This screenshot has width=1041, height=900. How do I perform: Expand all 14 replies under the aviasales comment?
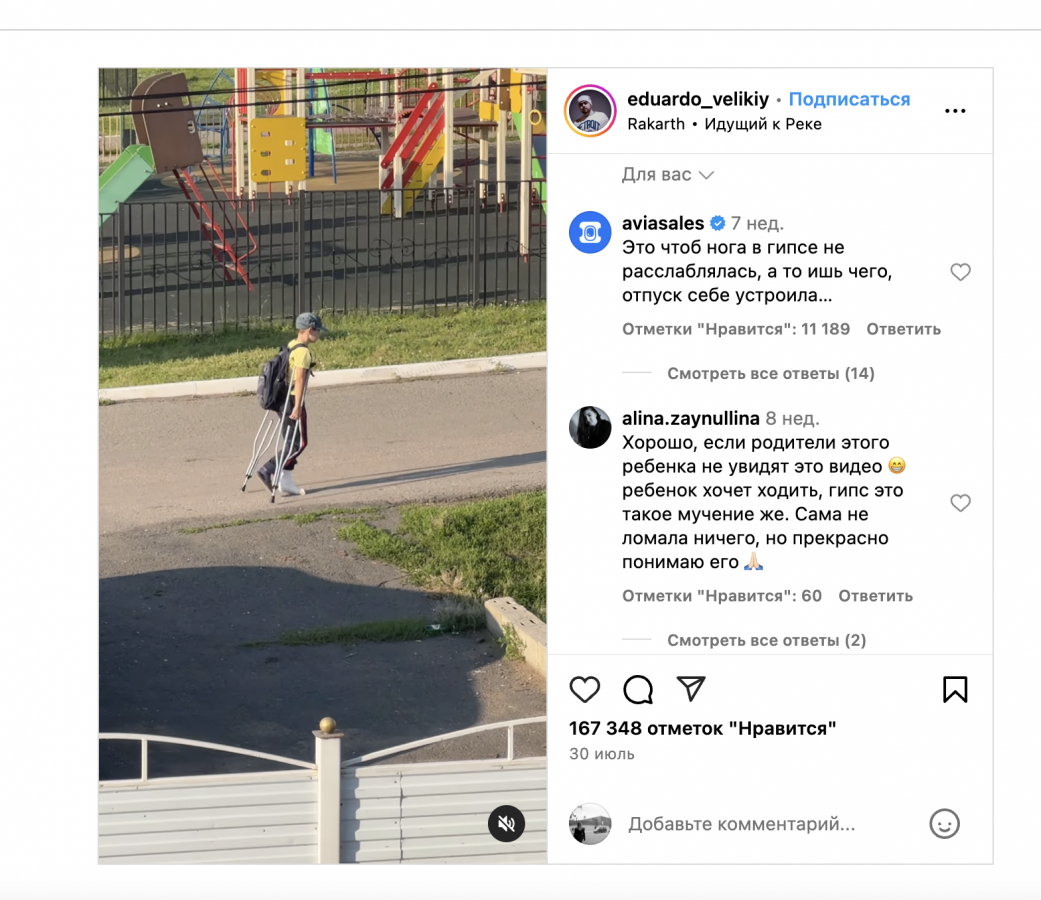coord(770,374)
